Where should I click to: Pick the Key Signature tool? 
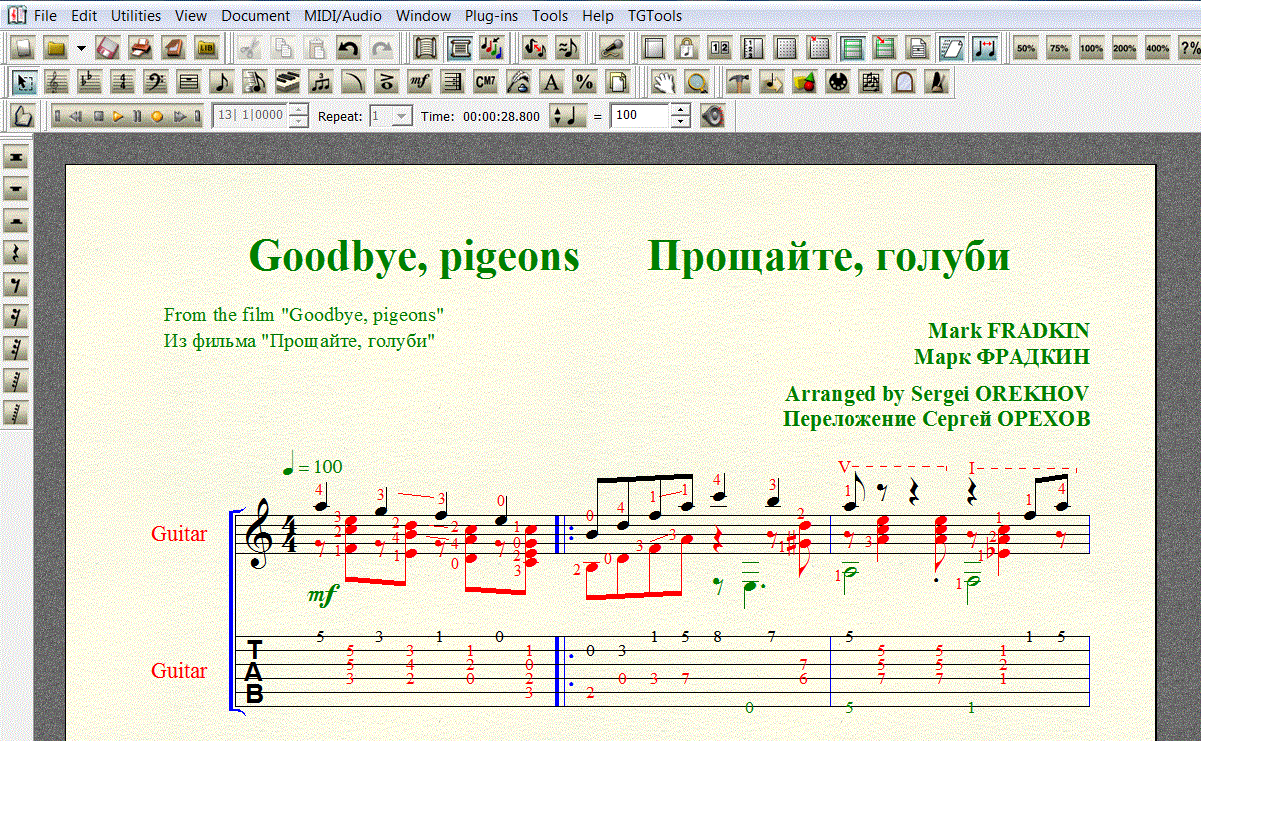(89, 81)
